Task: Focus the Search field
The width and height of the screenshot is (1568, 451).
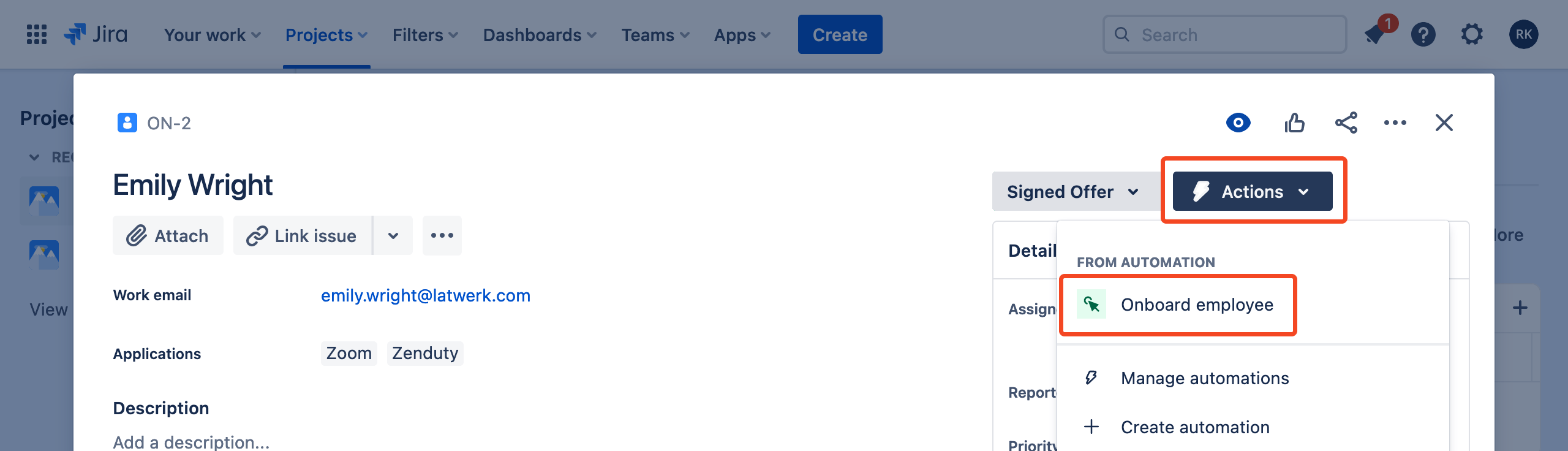Action: (1224, 34)
